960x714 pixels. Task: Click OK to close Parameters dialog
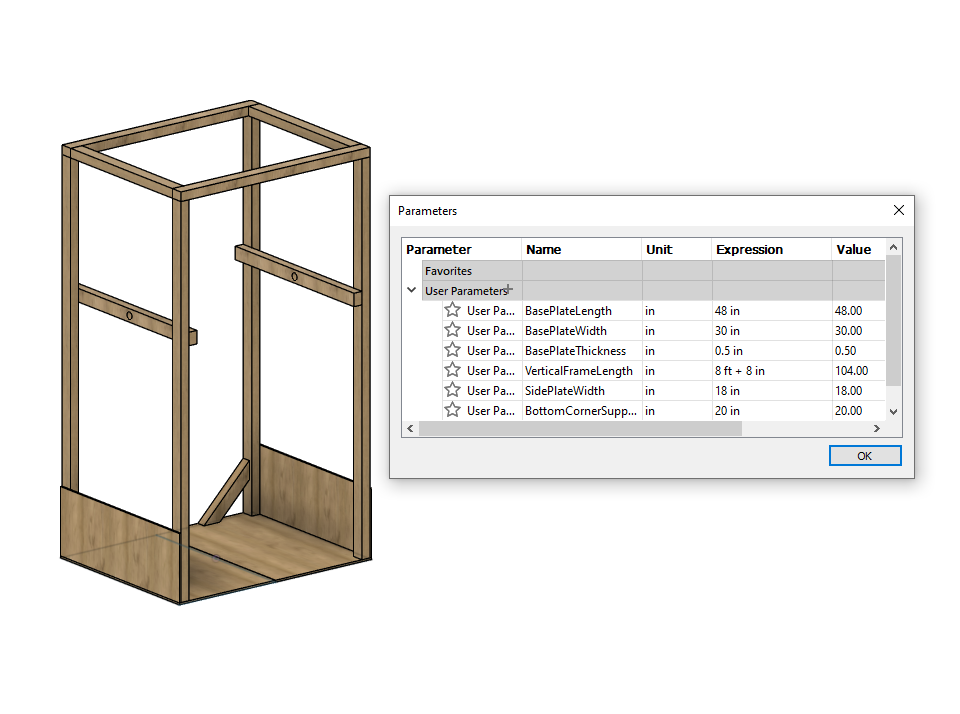864,456
